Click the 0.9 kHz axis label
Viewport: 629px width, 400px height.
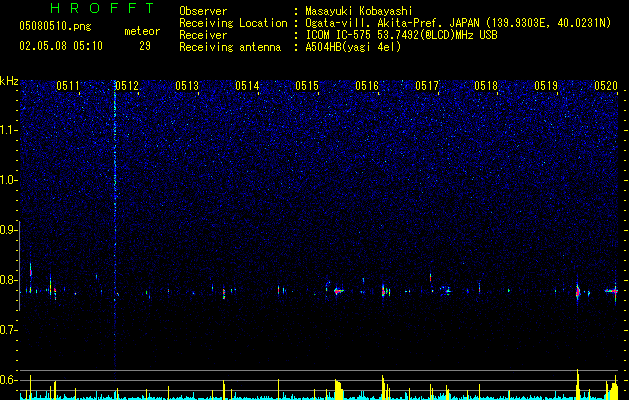tap(8, 230)
